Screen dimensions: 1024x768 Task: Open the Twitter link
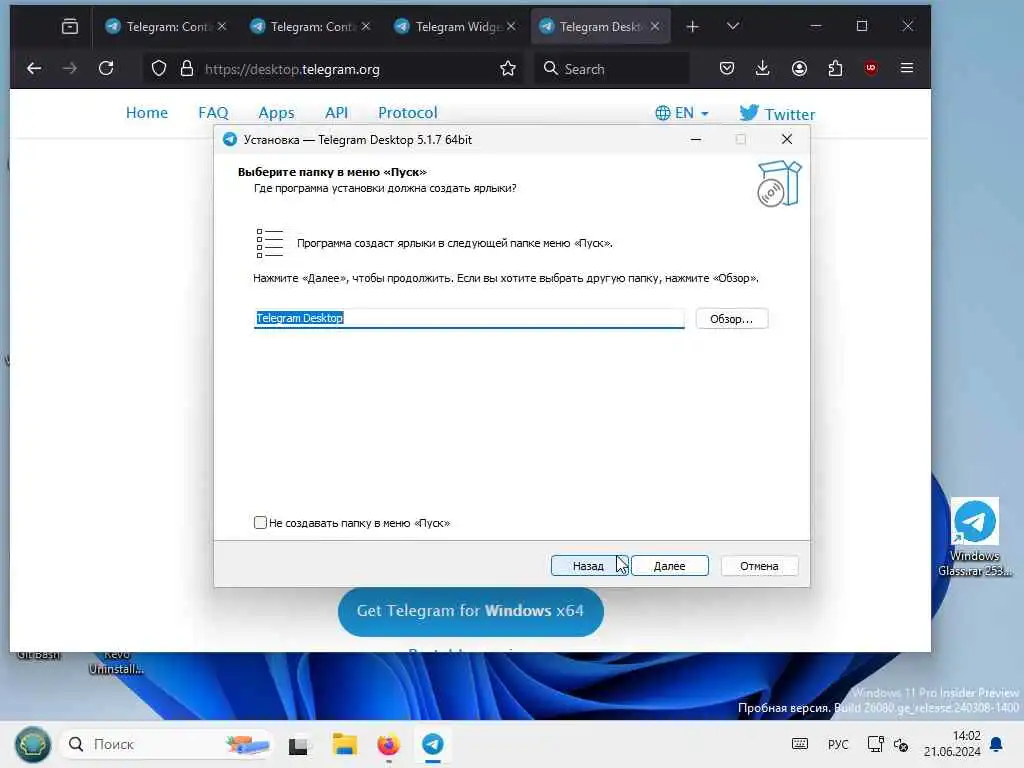777,114
